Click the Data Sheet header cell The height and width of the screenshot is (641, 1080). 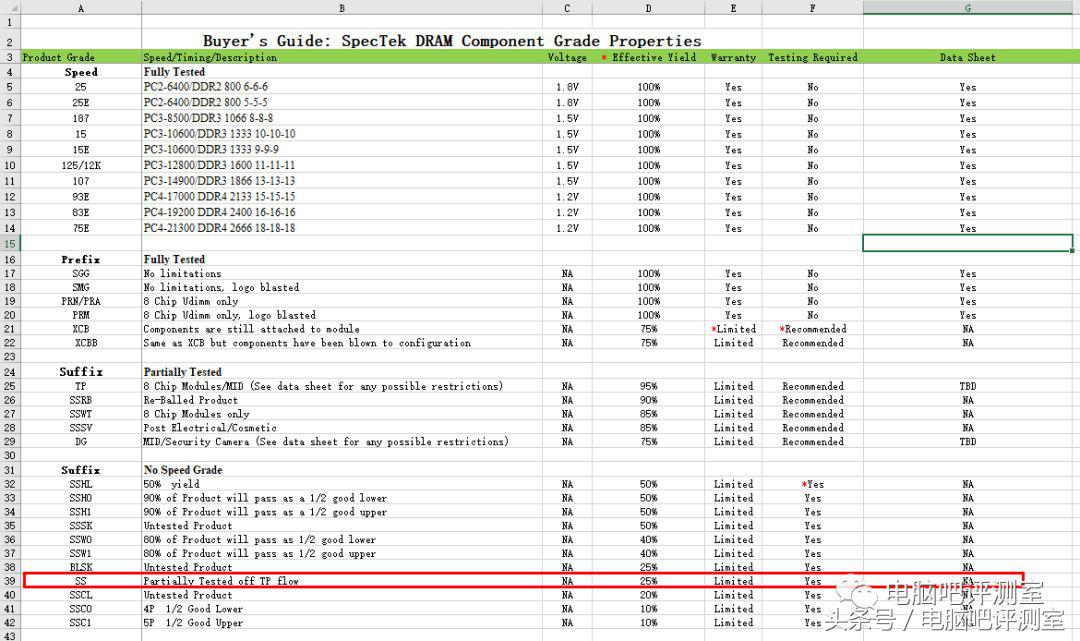(968, 57)
